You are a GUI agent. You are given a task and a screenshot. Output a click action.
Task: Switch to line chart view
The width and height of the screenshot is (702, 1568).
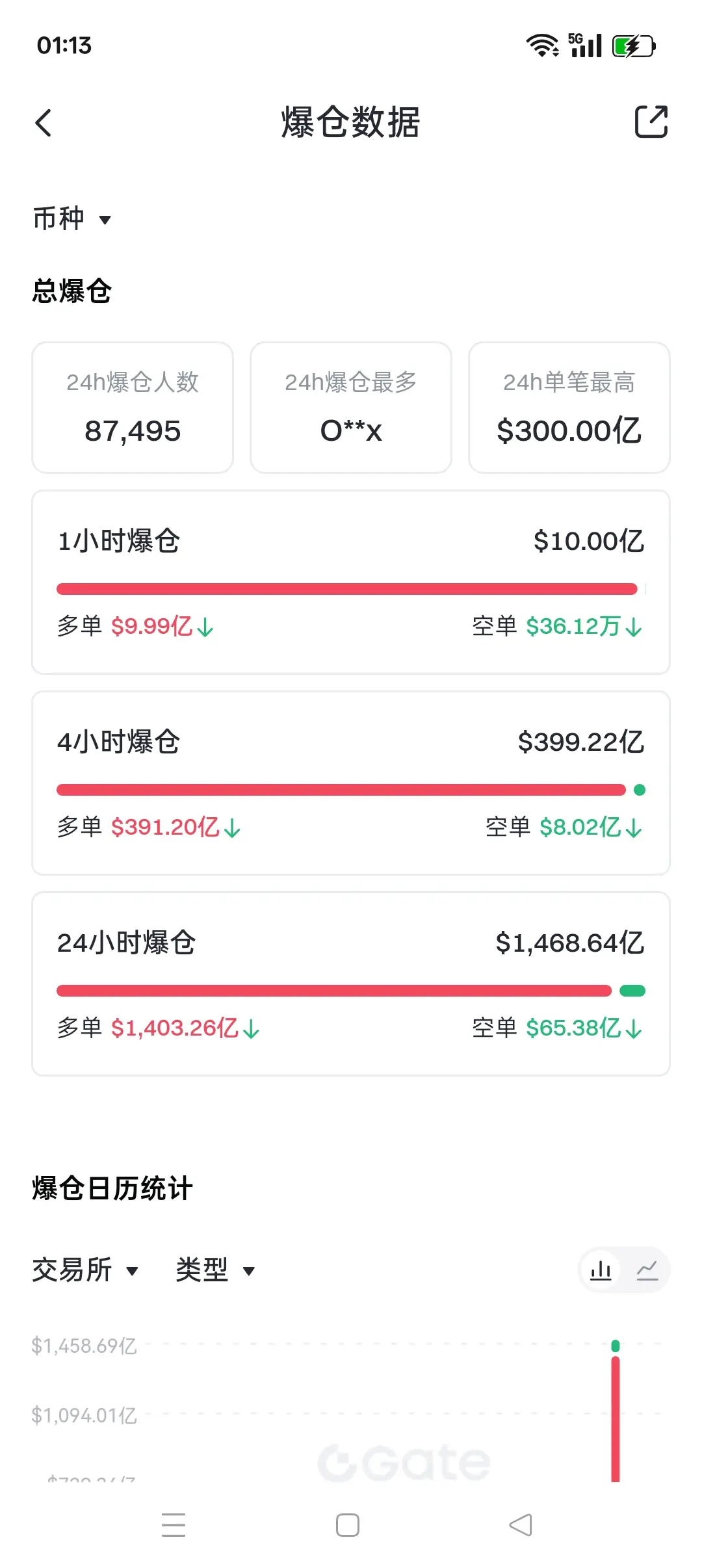point(647,1270)
